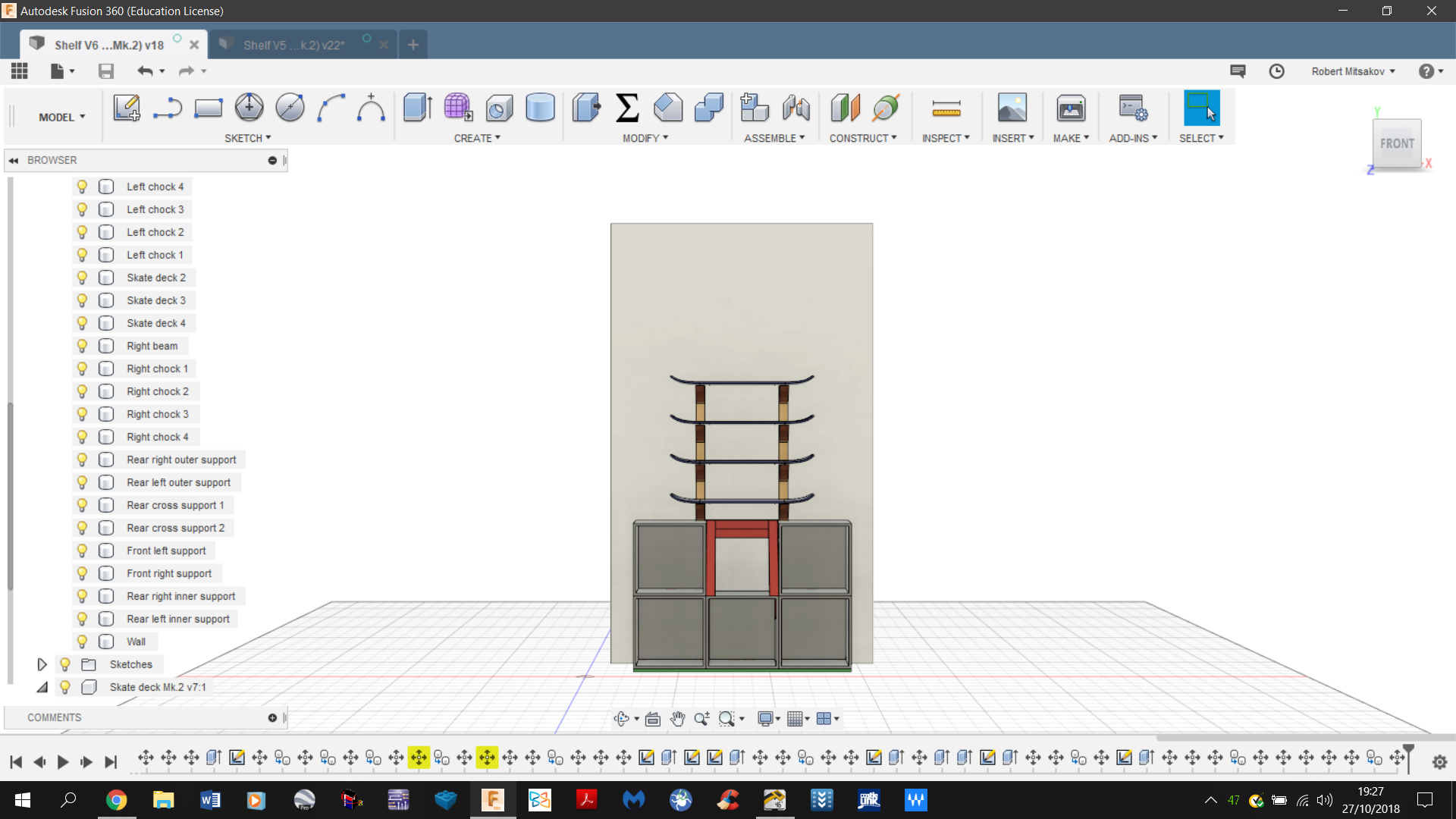Select the Rear left inner support body
This screenshot has height=819, width=1456.
[x=178, y=619]
